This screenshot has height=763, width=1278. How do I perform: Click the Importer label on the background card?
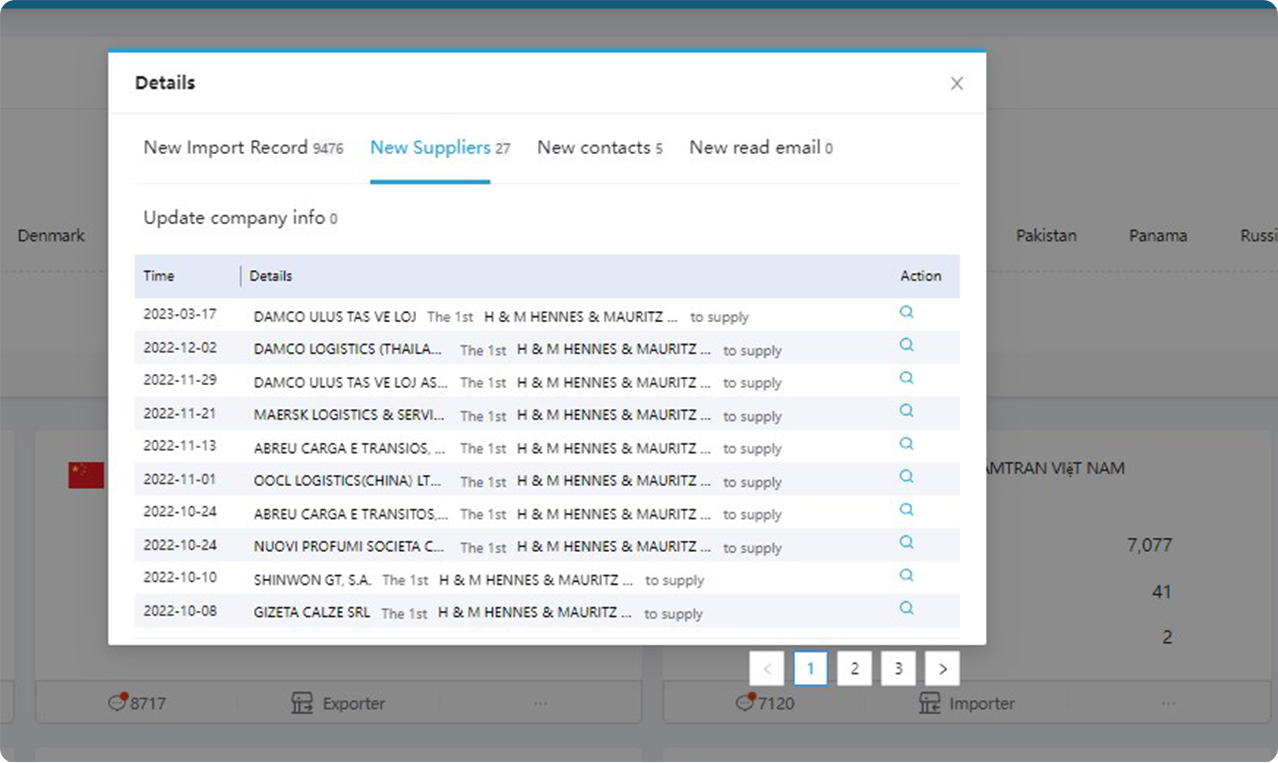982,704
